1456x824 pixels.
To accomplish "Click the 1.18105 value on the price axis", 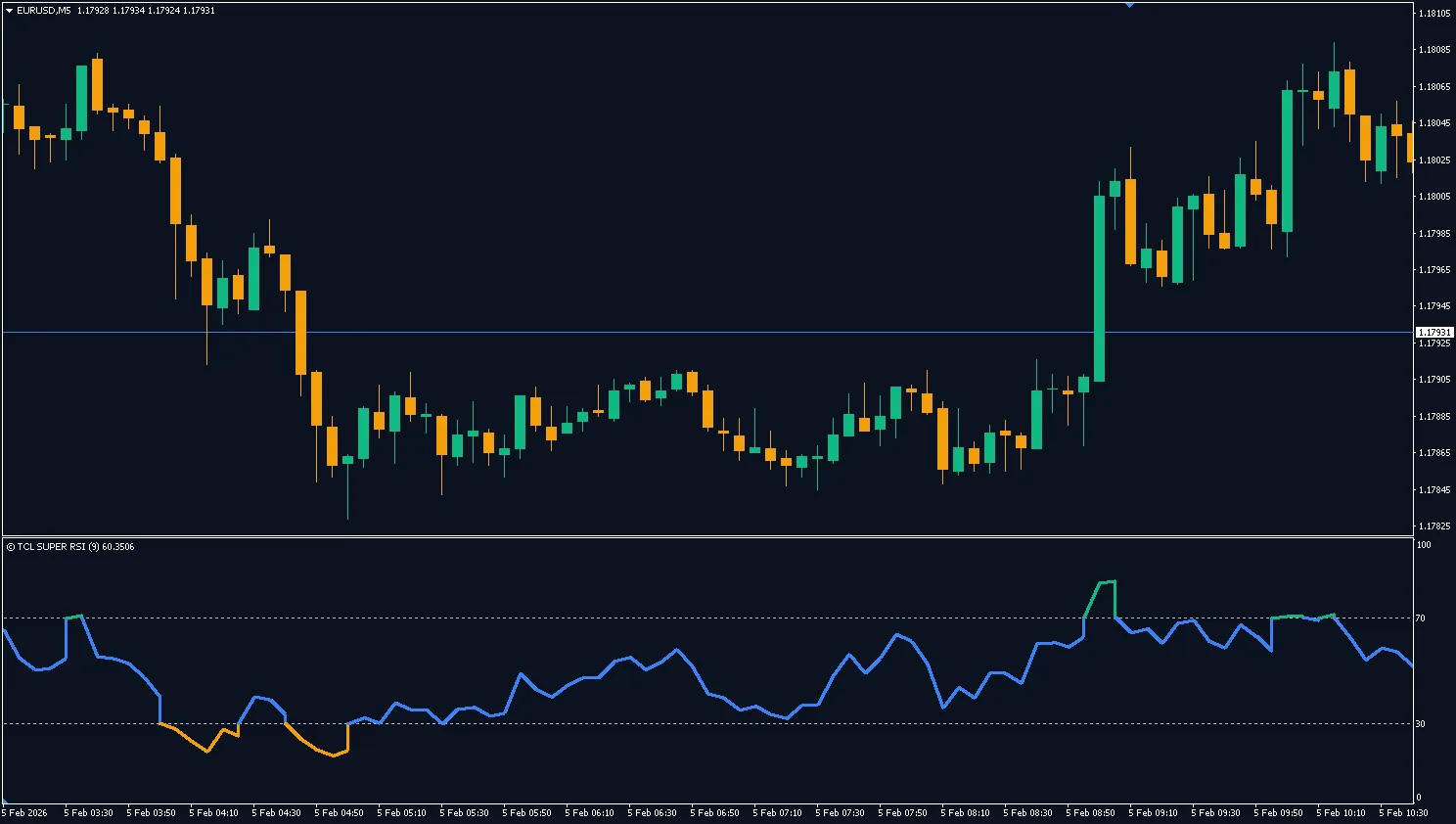I will (x=1433, y=14).
